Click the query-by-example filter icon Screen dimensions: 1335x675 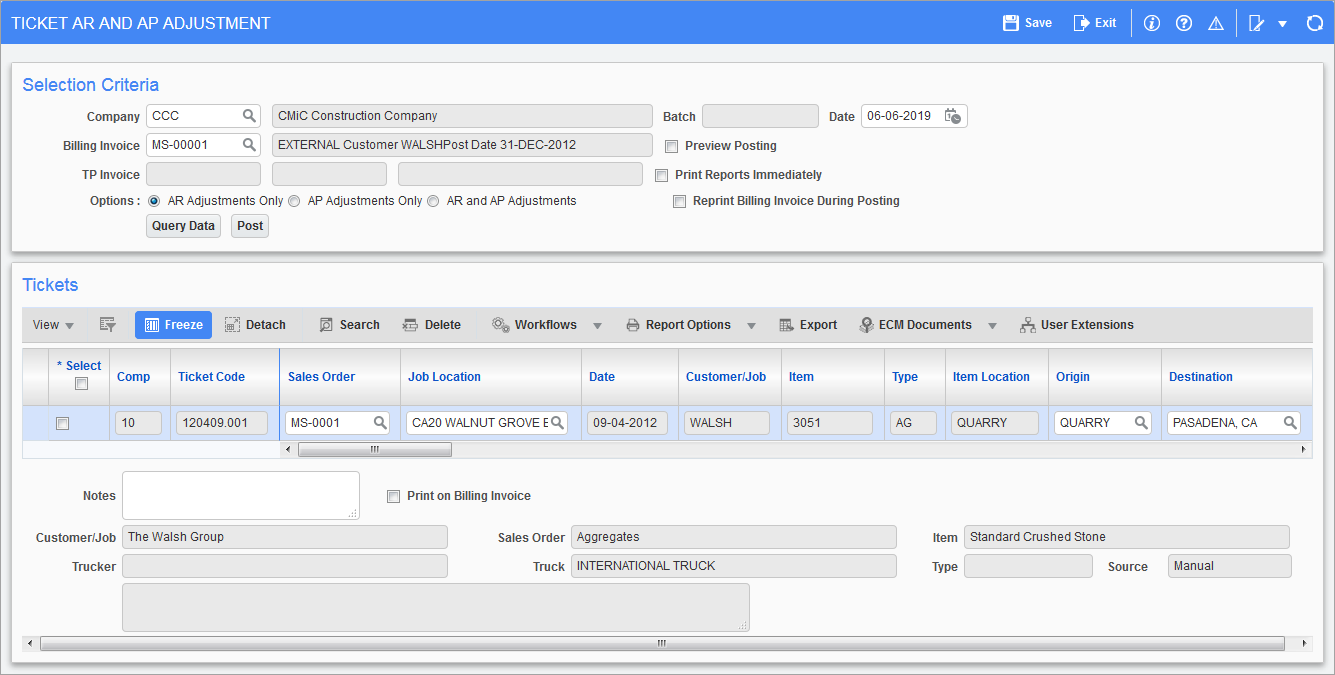pyautogui.click(x=108, y=325)
